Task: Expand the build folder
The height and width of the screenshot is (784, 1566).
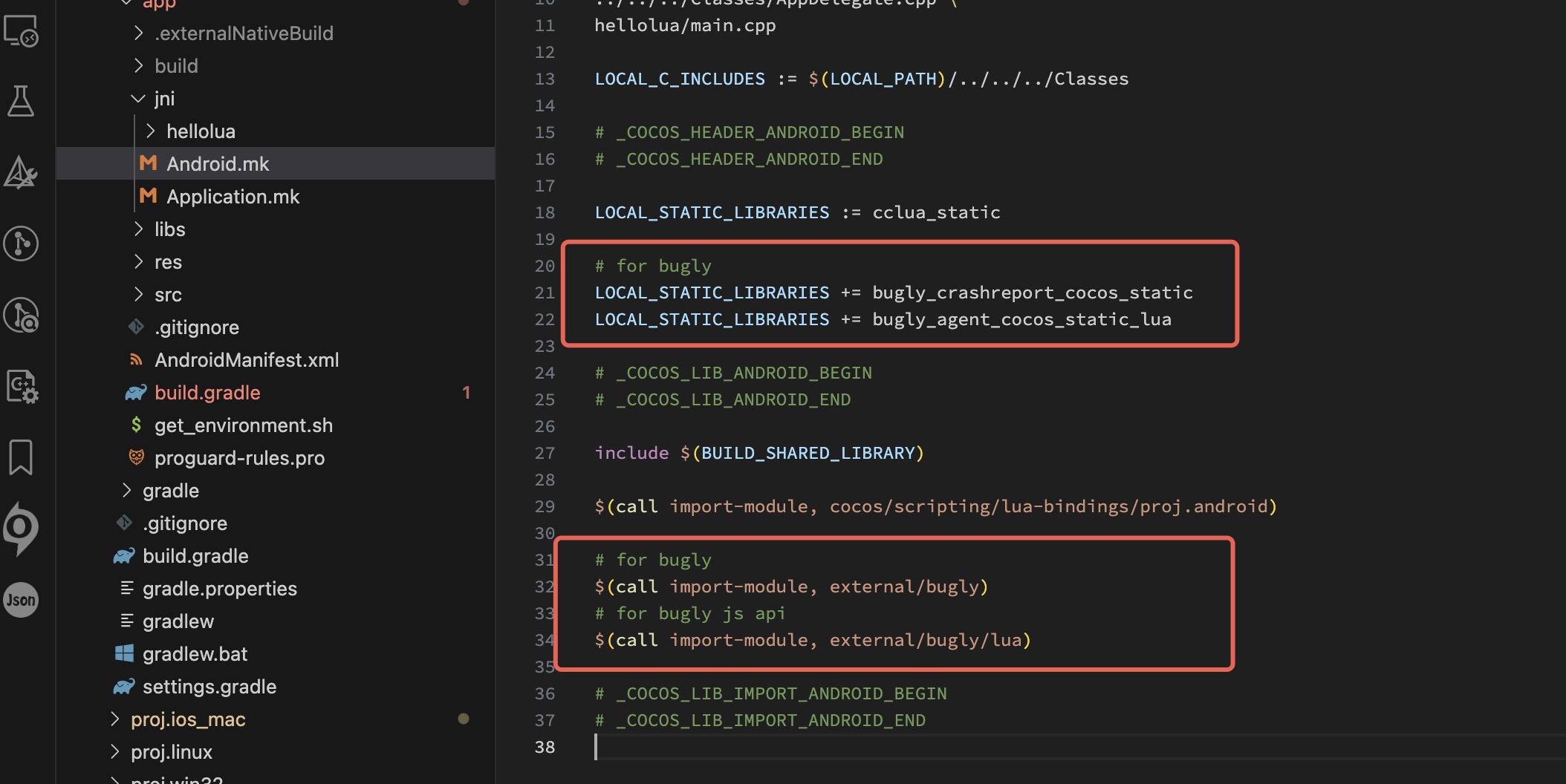Action: pyautogui.click(x=138, y=65)
